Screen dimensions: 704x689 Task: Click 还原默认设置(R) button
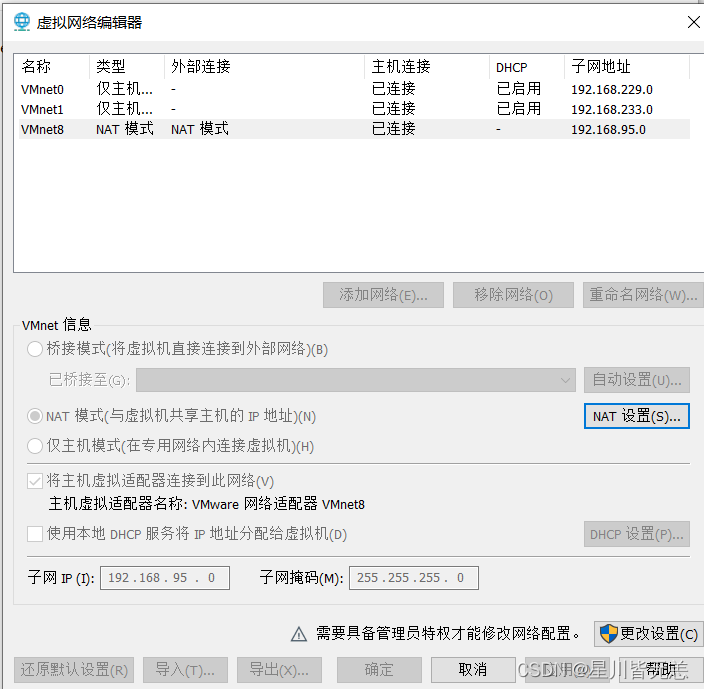point(74,670)
